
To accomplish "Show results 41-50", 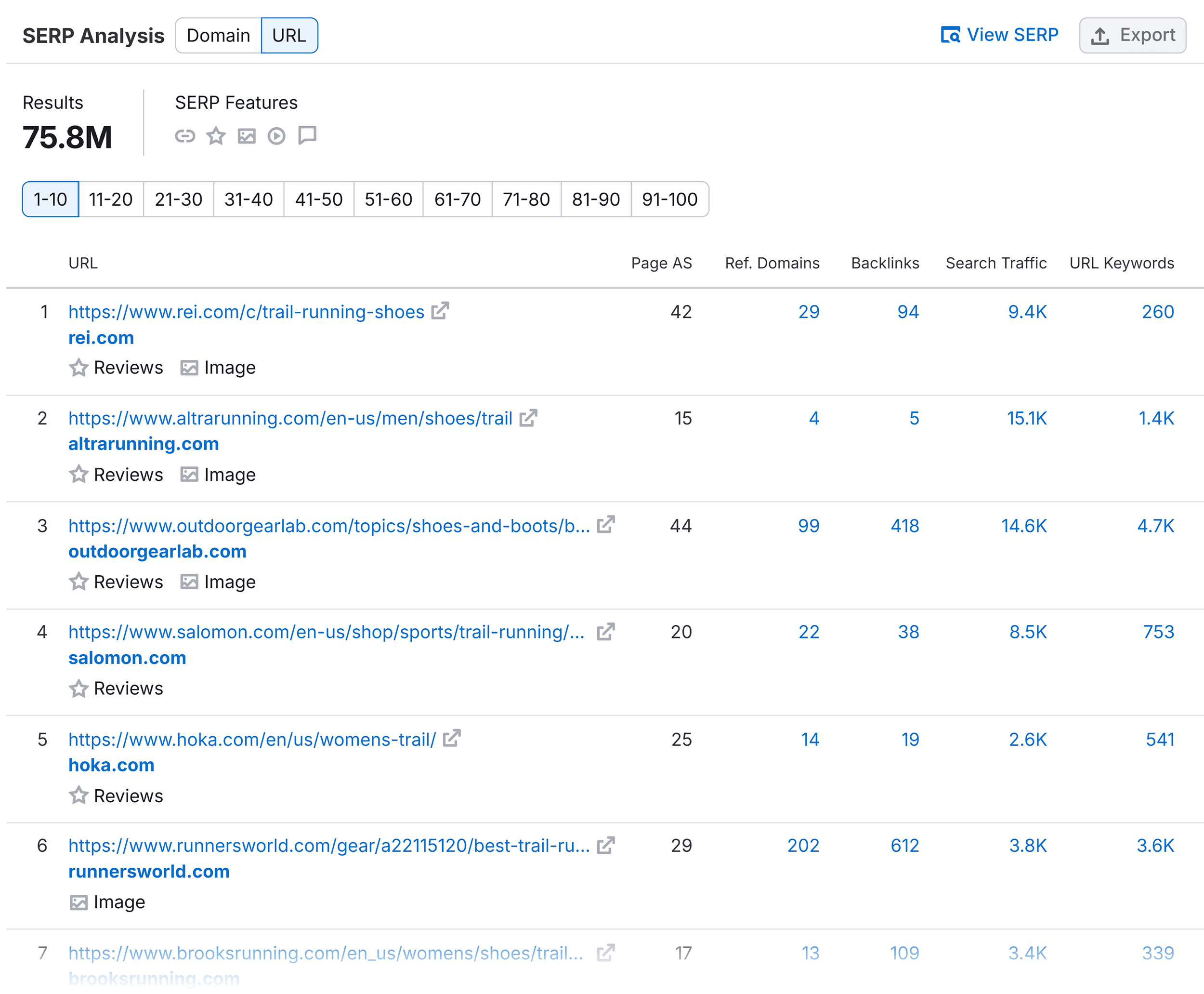I will click(x=319, y=199).
